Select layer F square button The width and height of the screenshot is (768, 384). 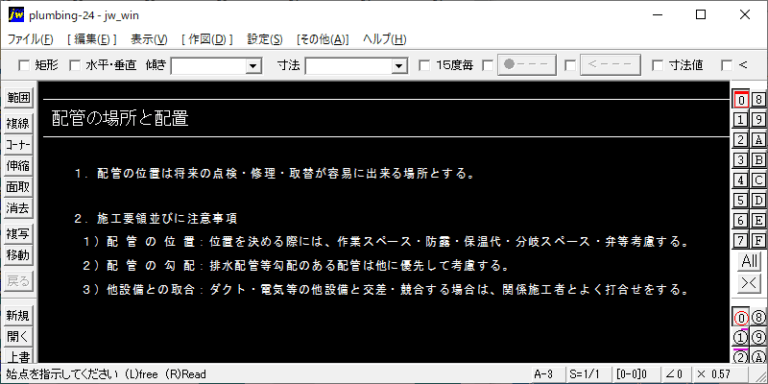[758, 240]
